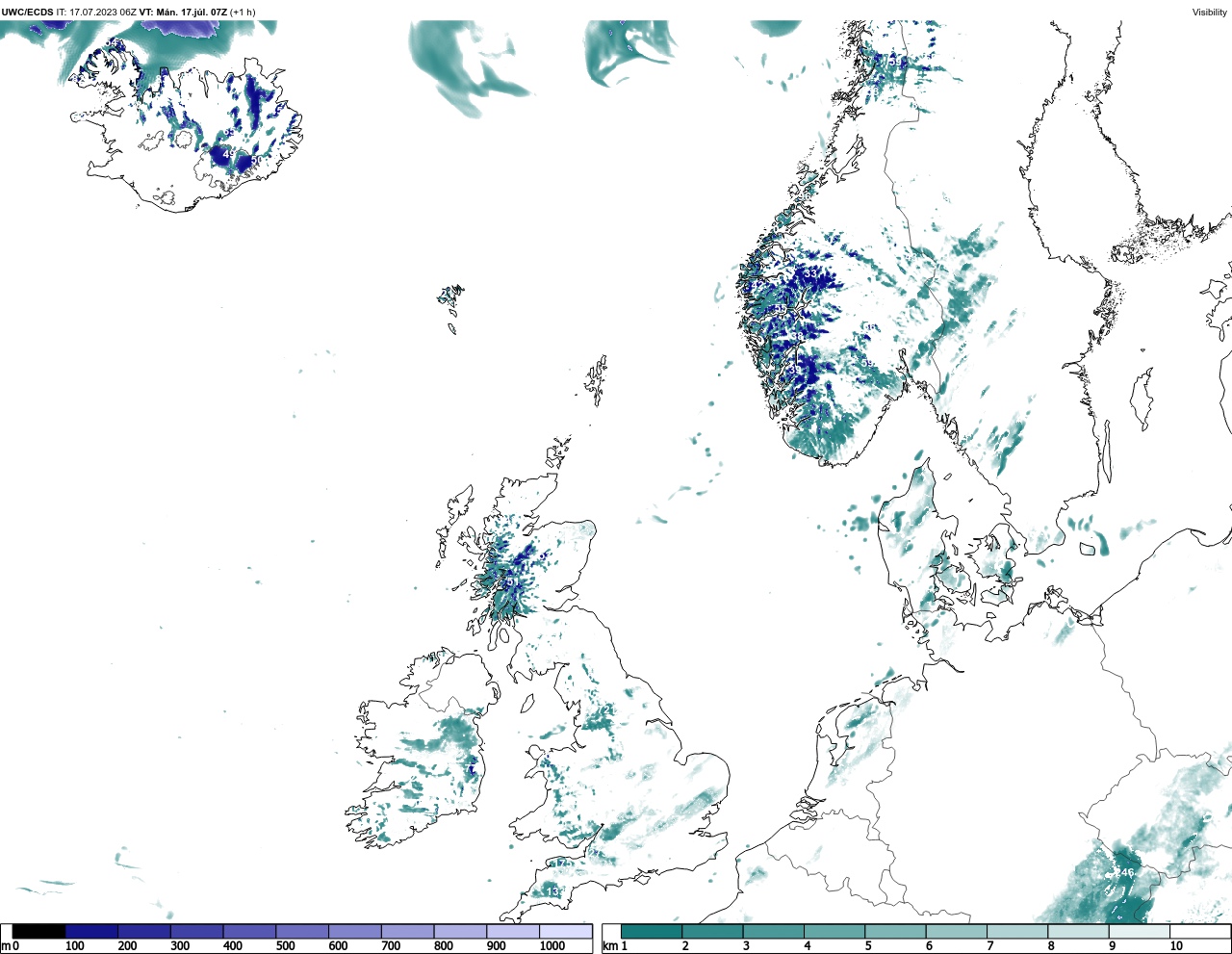The height and width of the screenshot is (954, 1232).
Task: Pick the 4–5 km legend swatch
Action: point(834,931)
